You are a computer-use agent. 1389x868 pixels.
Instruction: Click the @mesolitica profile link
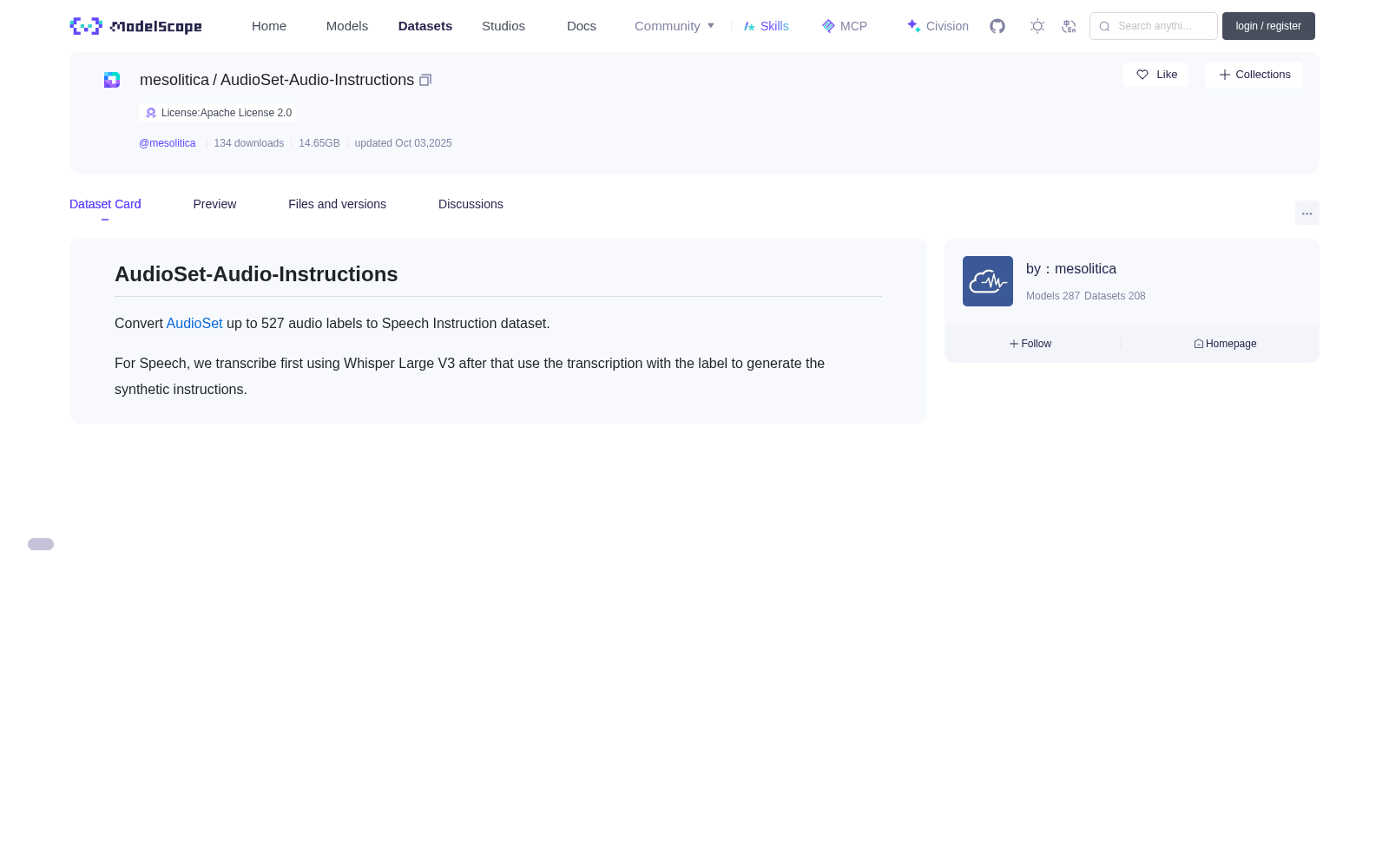click(167, 143)
